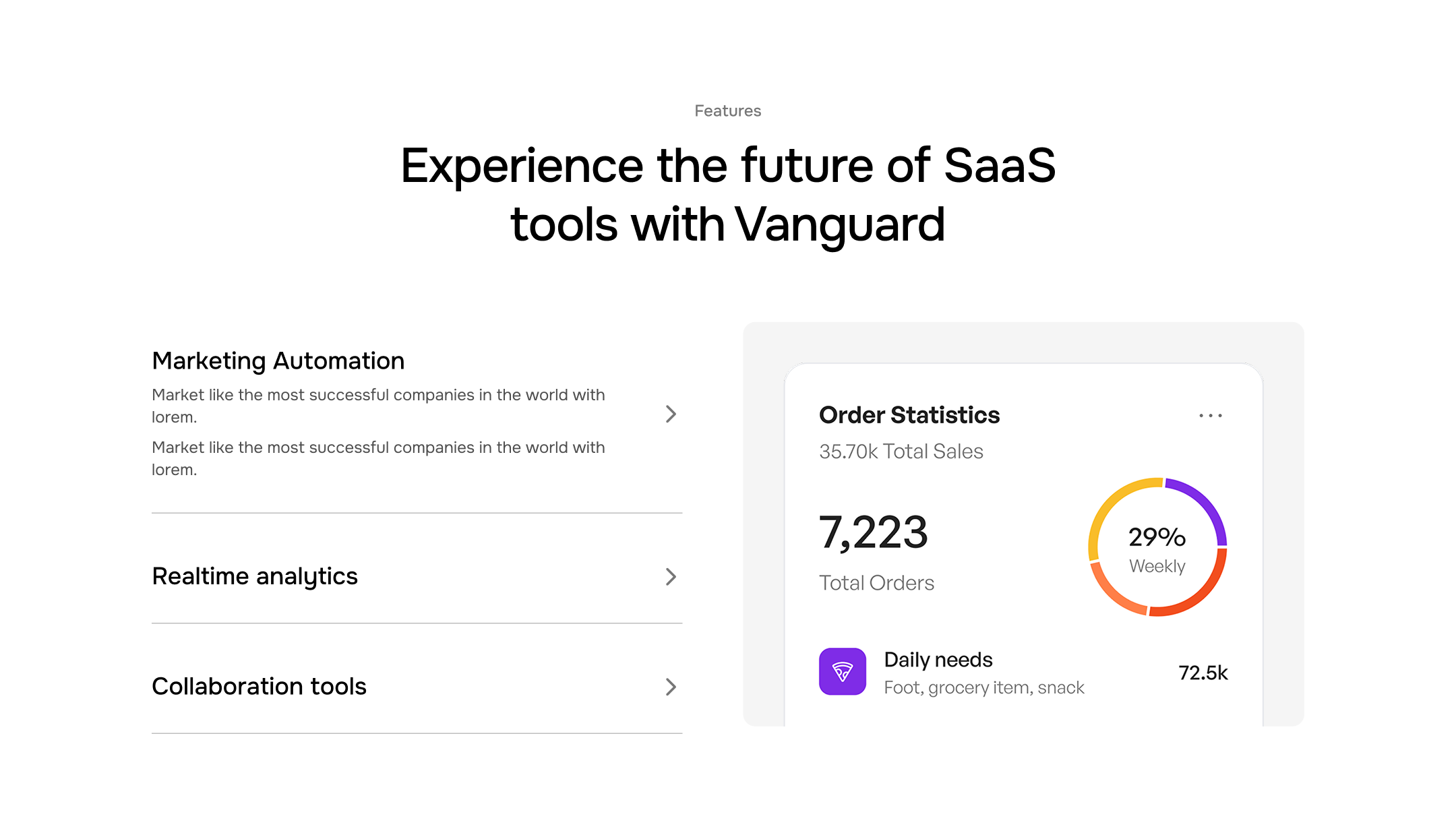Click the 7,223 total orders number

[x=873, y=533]
